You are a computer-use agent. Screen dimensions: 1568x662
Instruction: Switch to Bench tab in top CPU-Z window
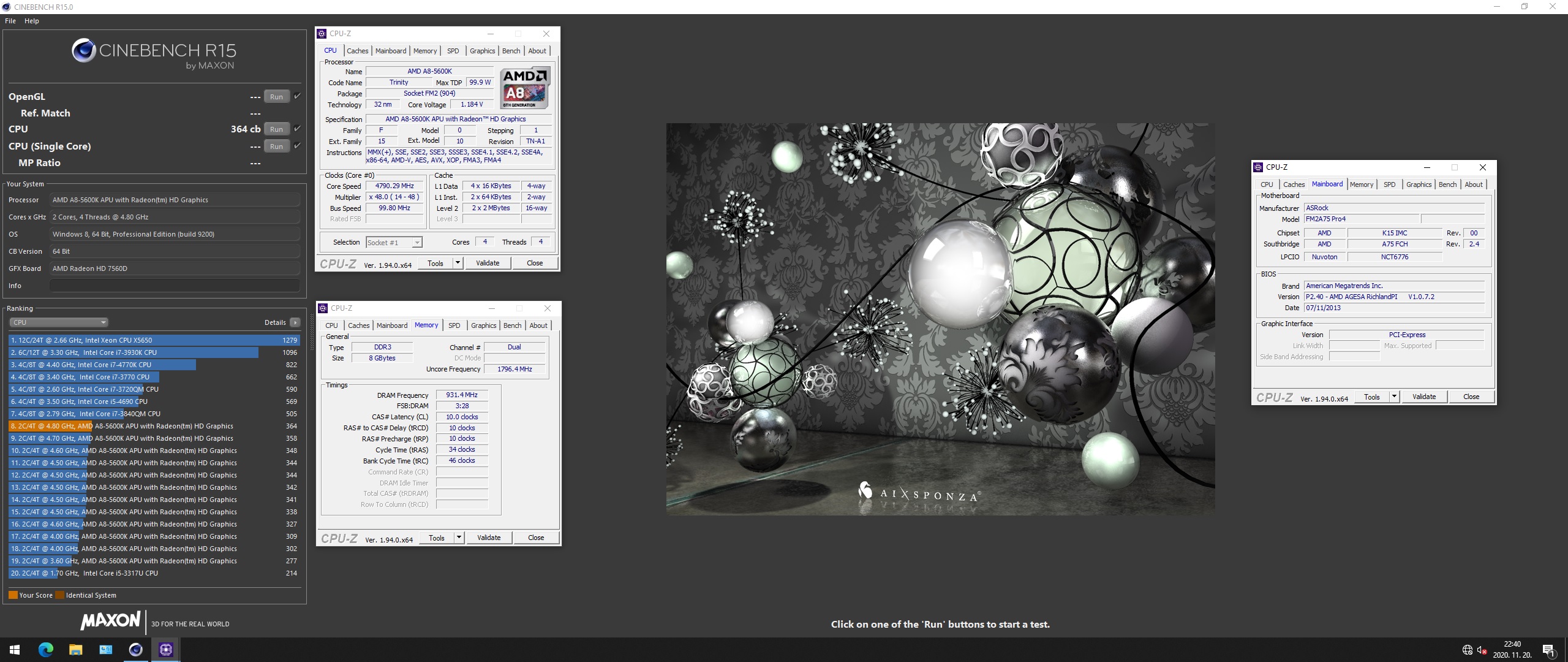coord(511,51)
